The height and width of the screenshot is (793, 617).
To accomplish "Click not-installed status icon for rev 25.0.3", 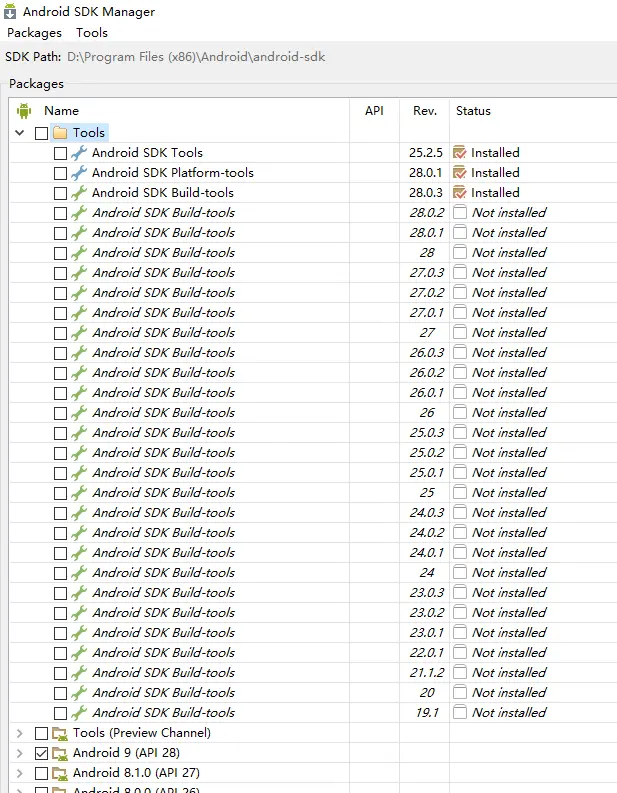I will [460, 432].
